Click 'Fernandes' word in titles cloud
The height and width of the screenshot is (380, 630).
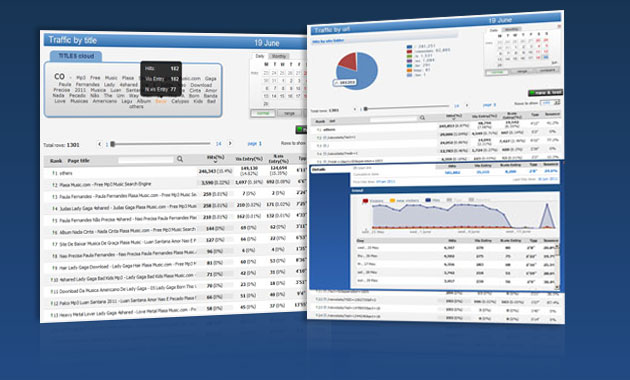[87, 84]
